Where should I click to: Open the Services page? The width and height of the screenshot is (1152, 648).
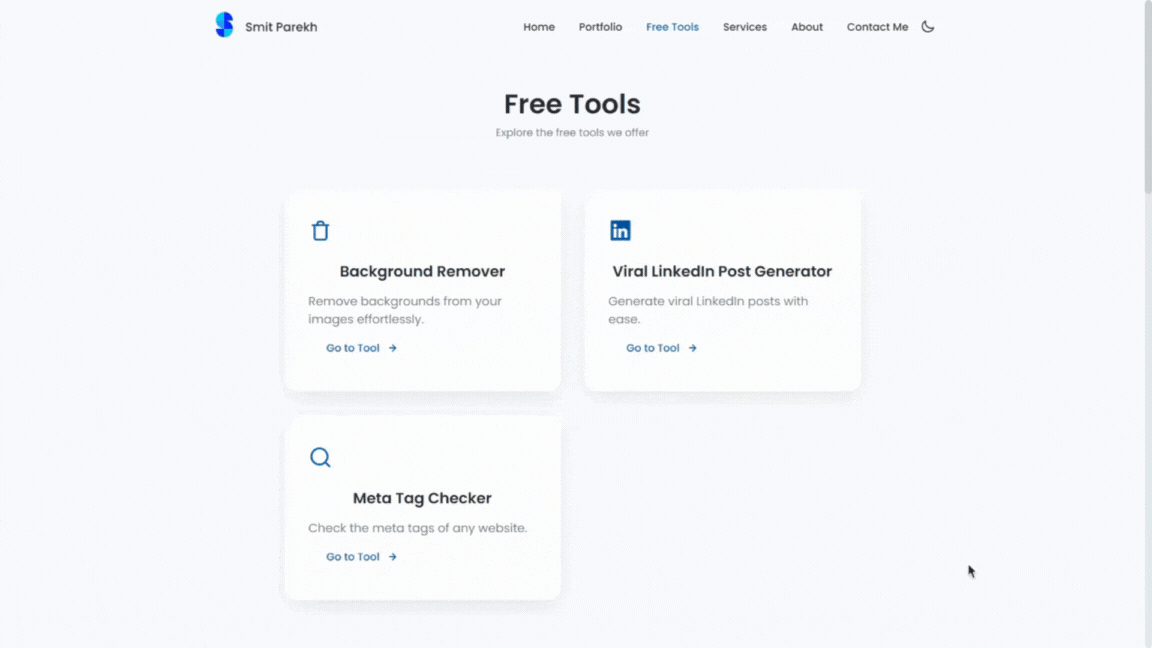pyautogui.click(x=744, y=27)
